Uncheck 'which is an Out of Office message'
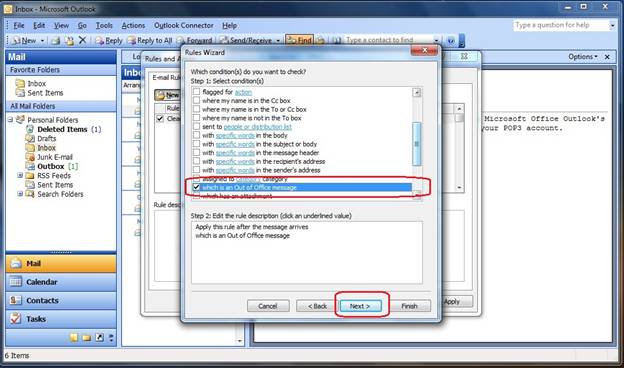Image resolution: width=624 pixels, height=368 pixels. click(x=196, y=187)
